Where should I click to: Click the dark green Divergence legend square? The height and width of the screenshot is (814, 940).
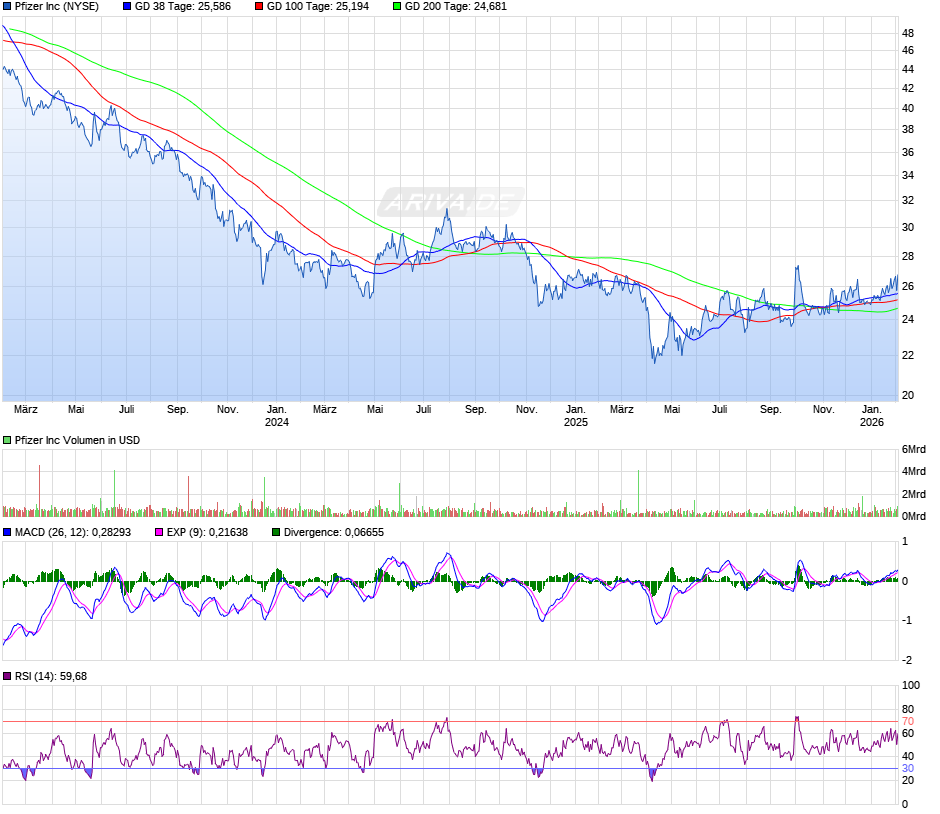pyautogui.click(x=276, y=532)
